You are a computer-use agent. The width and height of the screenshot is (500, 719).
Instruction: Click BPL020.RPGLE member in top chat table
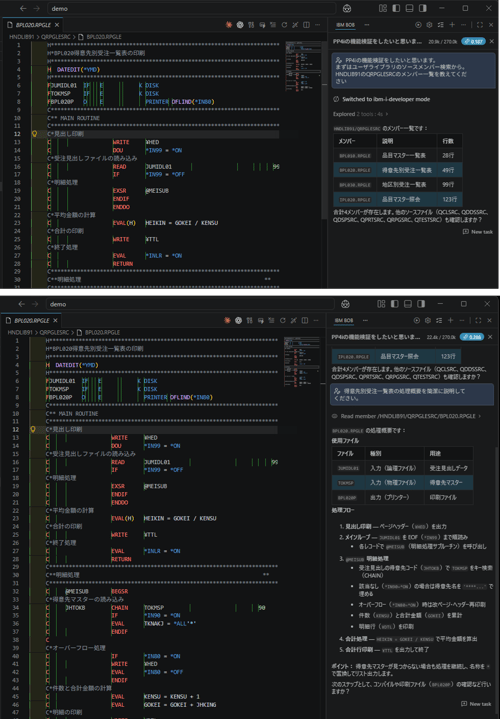pos(355,170)
